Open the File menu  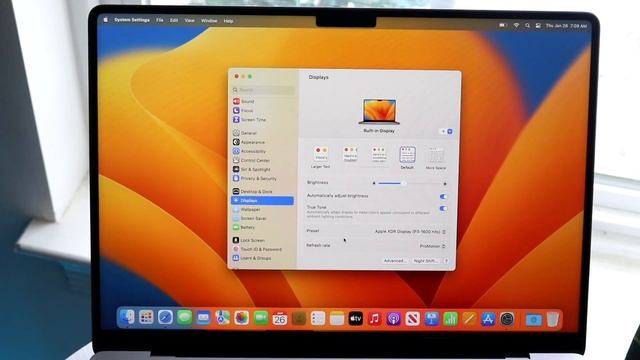pos(160,20)
